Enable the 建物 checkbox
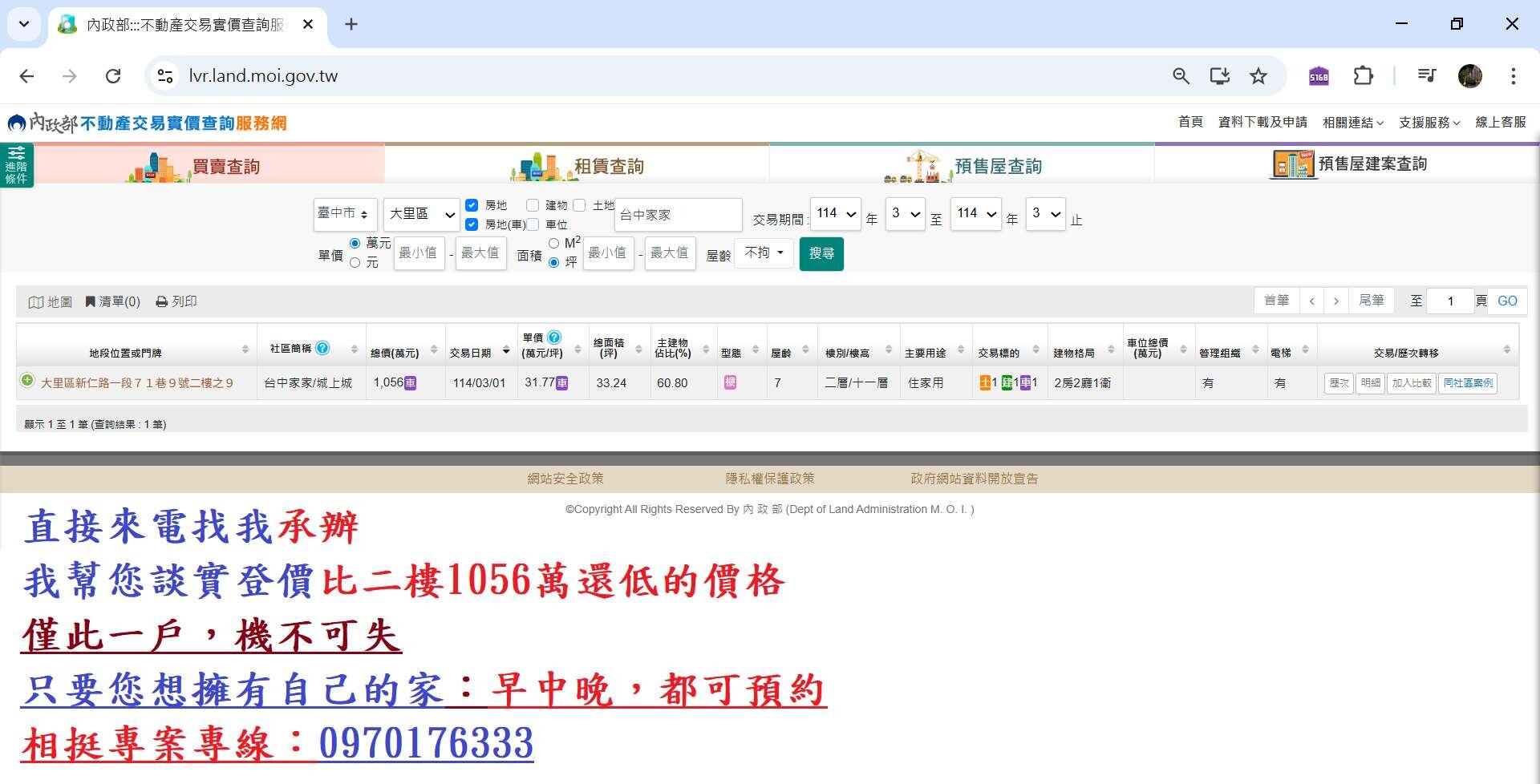 (533, 205)
